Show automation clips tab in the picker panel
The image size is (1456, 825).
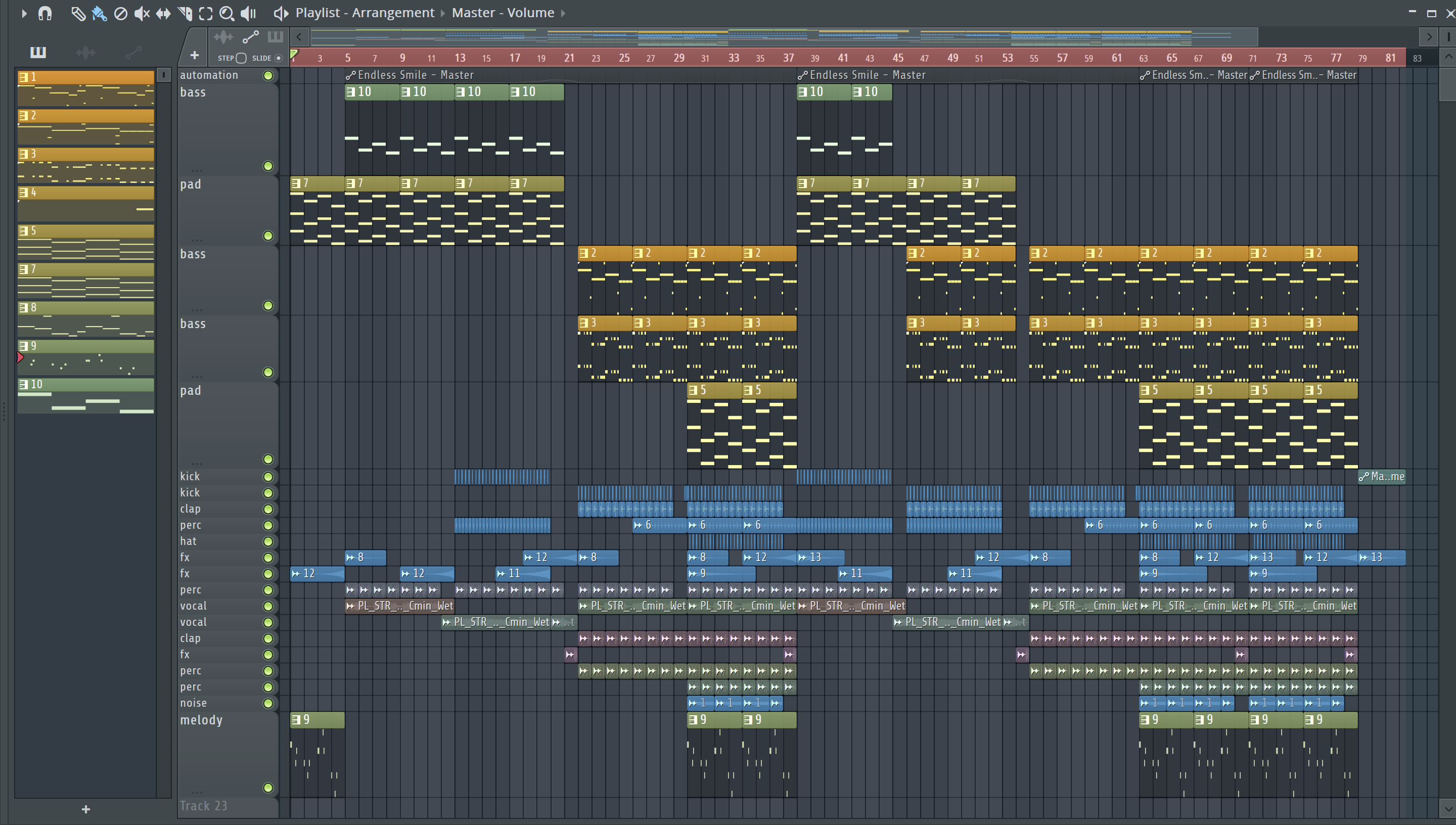coord(133,53)
